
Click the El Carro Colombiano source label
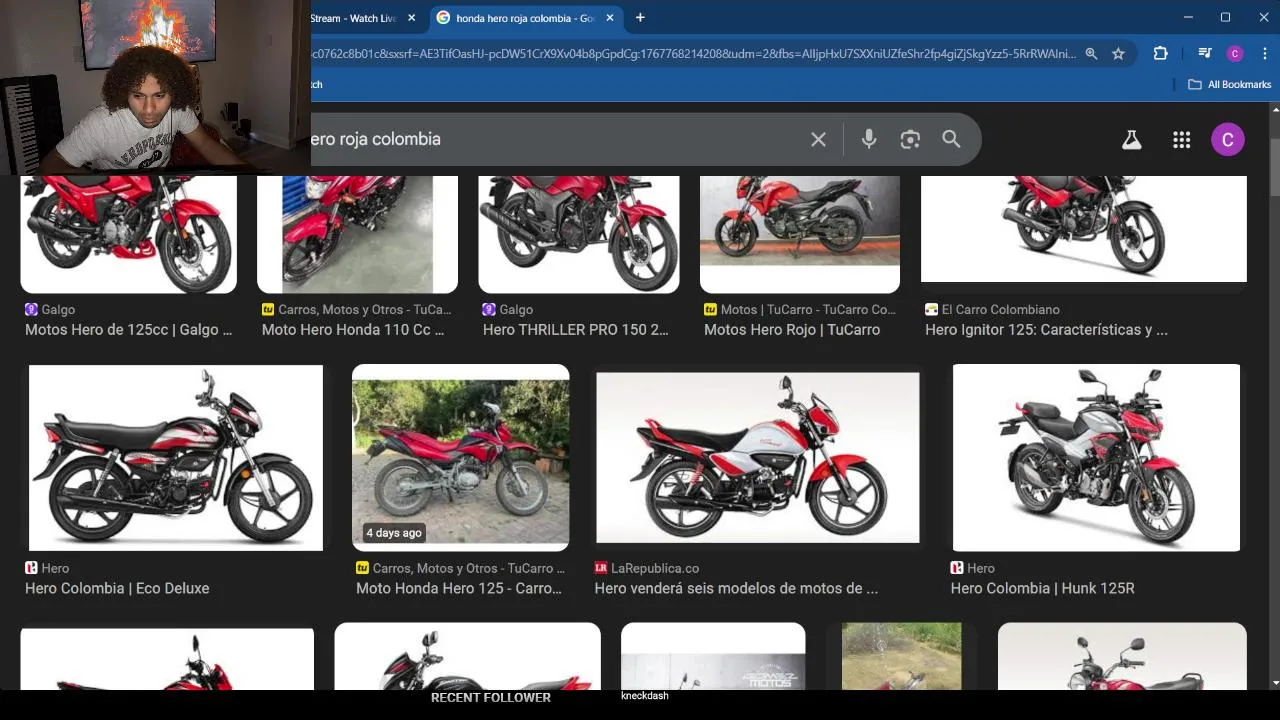click(1000, 310)
